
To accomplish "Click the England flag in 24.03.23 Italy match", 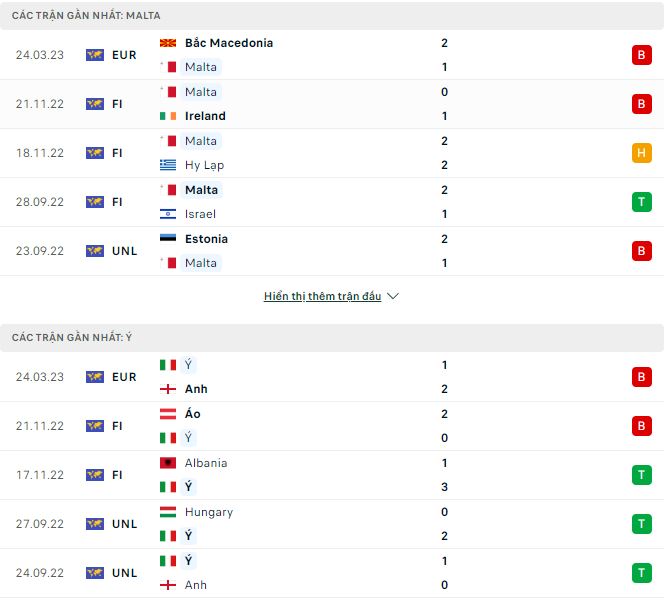I will [x=168, y=389].
